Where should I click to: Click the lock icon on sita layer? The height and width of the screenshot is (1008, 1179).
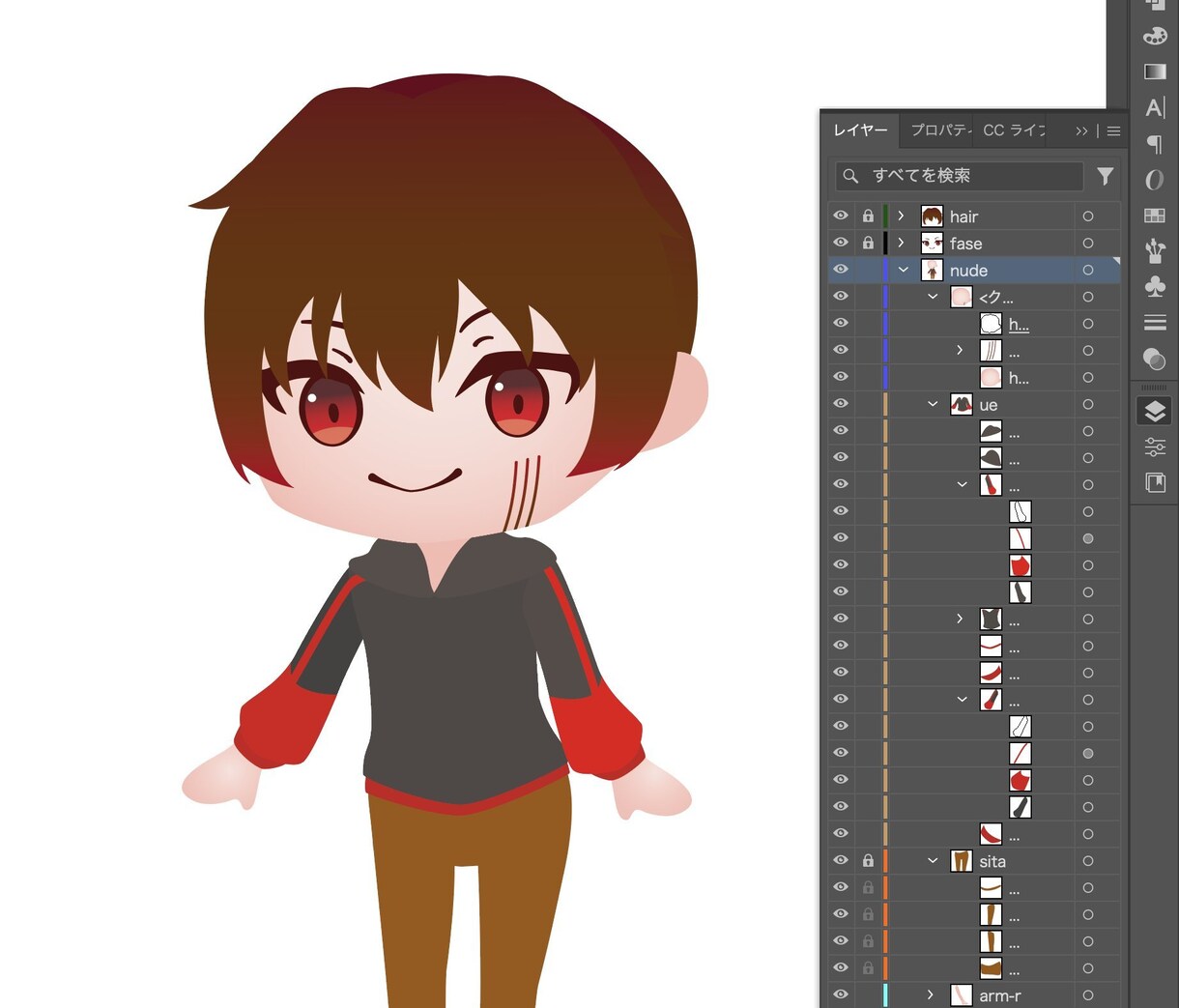point(868,860)
